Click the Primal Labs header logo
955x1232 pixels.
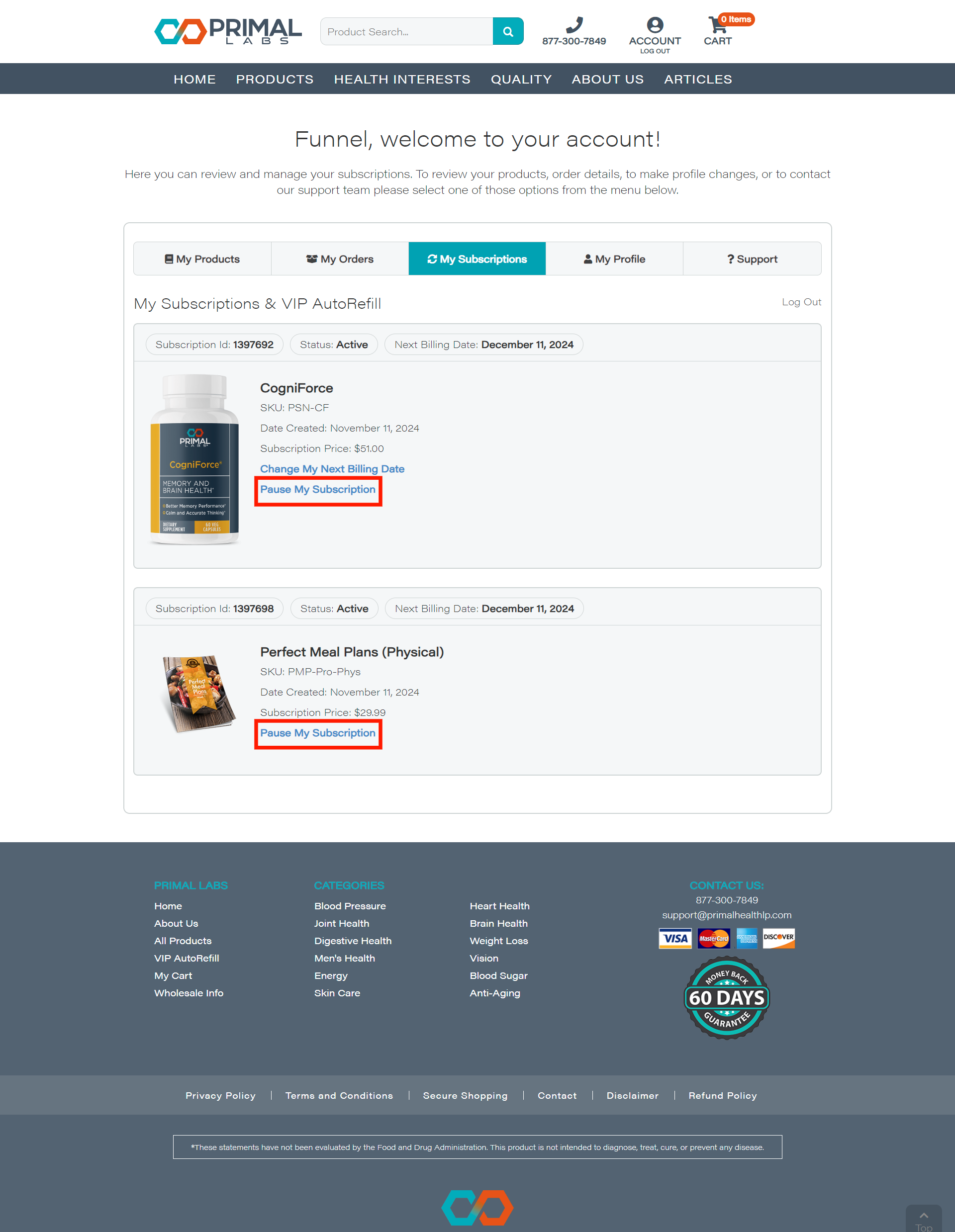228,32
